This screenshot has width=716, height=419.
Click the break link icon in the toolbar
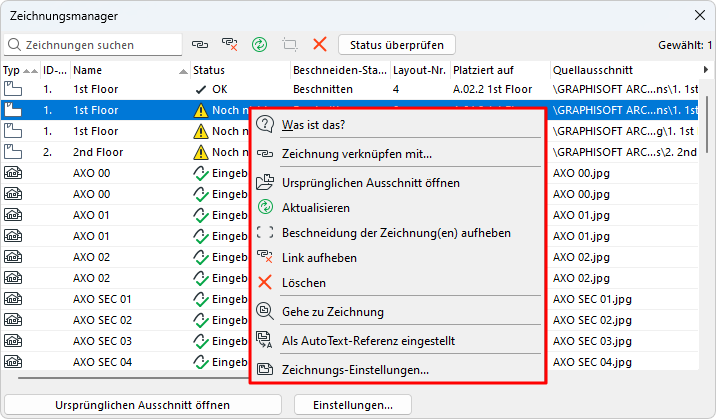tap(230, 45)
